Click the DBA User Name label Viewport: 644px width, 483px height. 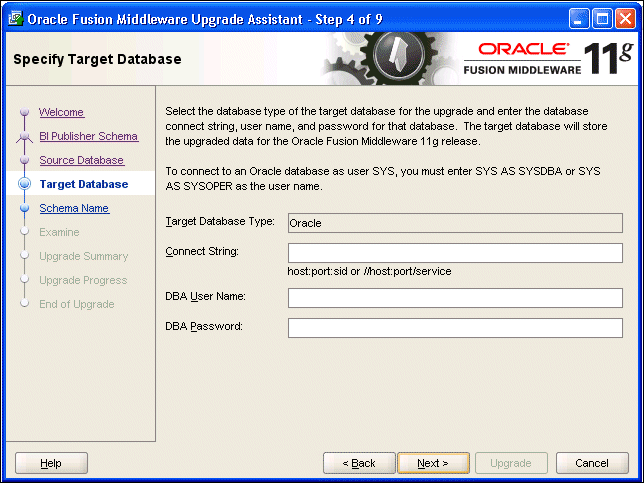[205, 296]
